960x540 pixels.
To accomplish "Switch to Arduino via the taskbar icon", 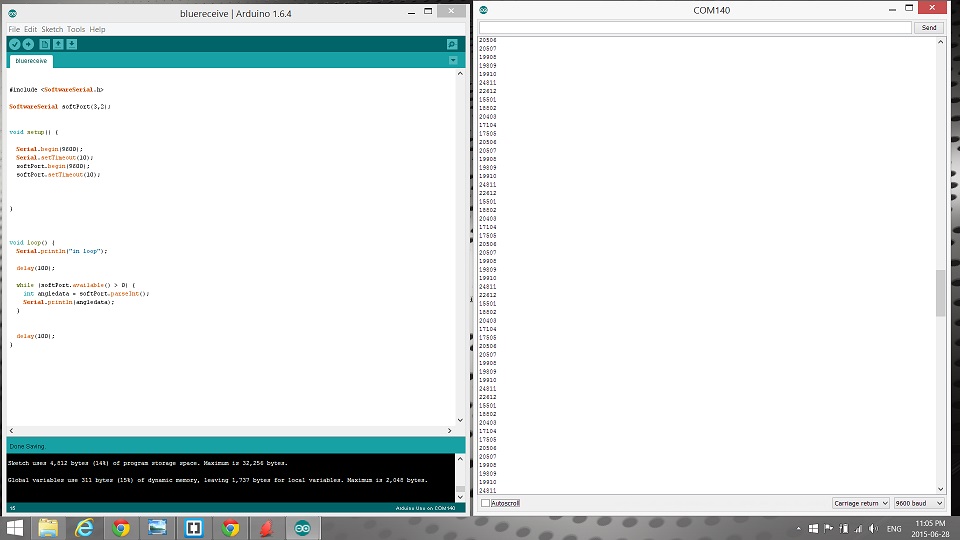I will click(x=302, y=528).
